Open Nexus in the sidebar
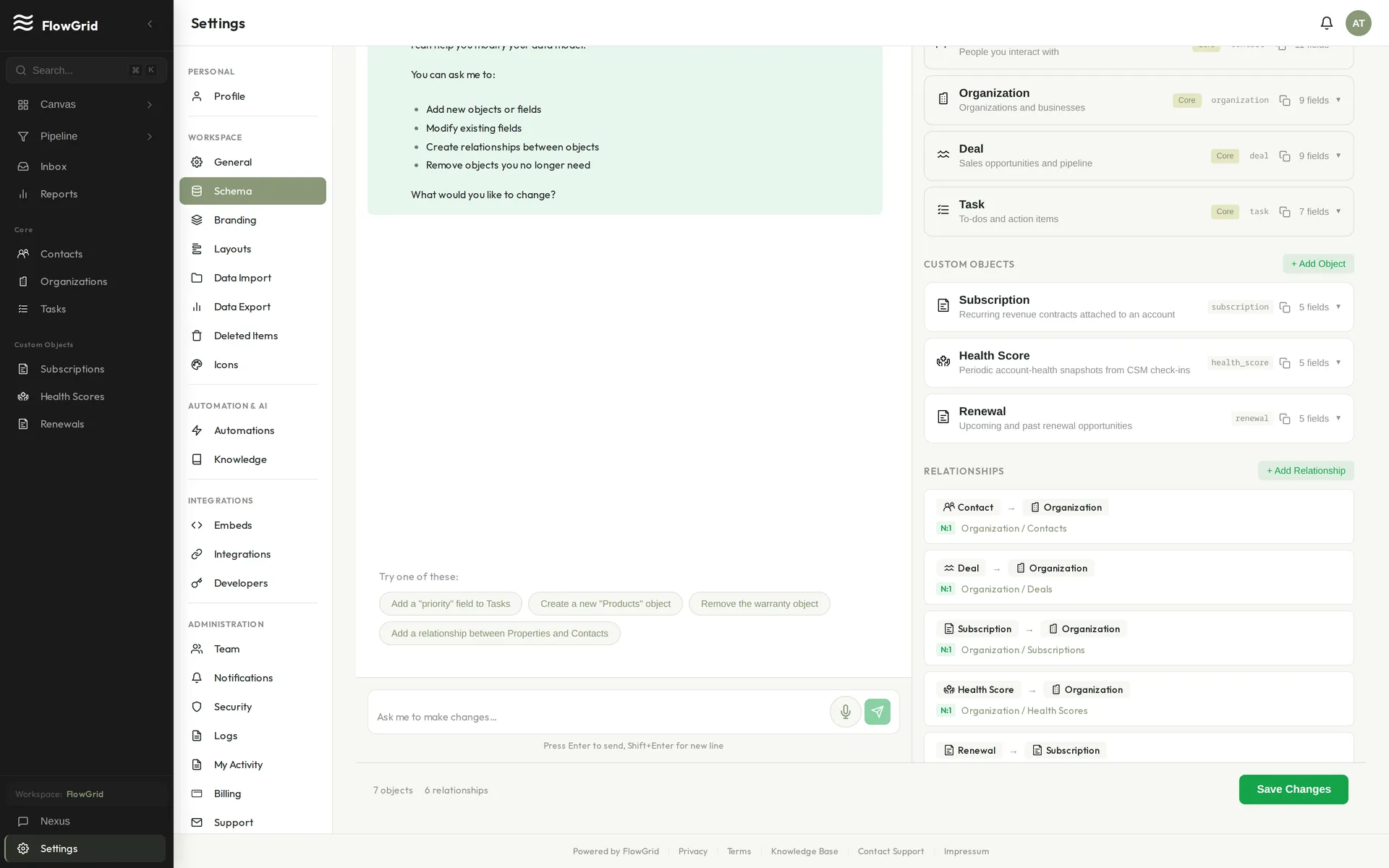This screenshot has height=868, width=1389. 86,821
